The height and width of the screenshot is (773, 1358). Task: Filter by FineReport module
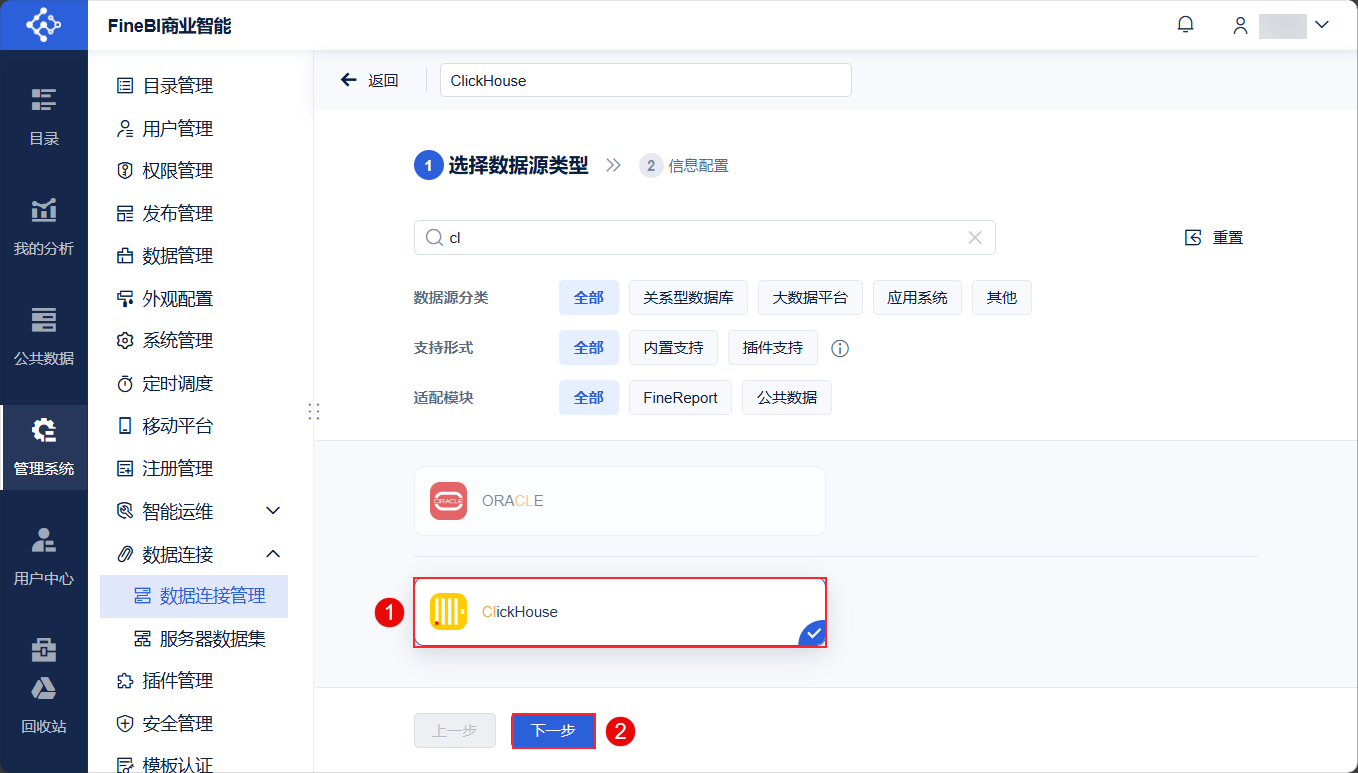pos(680,397)
